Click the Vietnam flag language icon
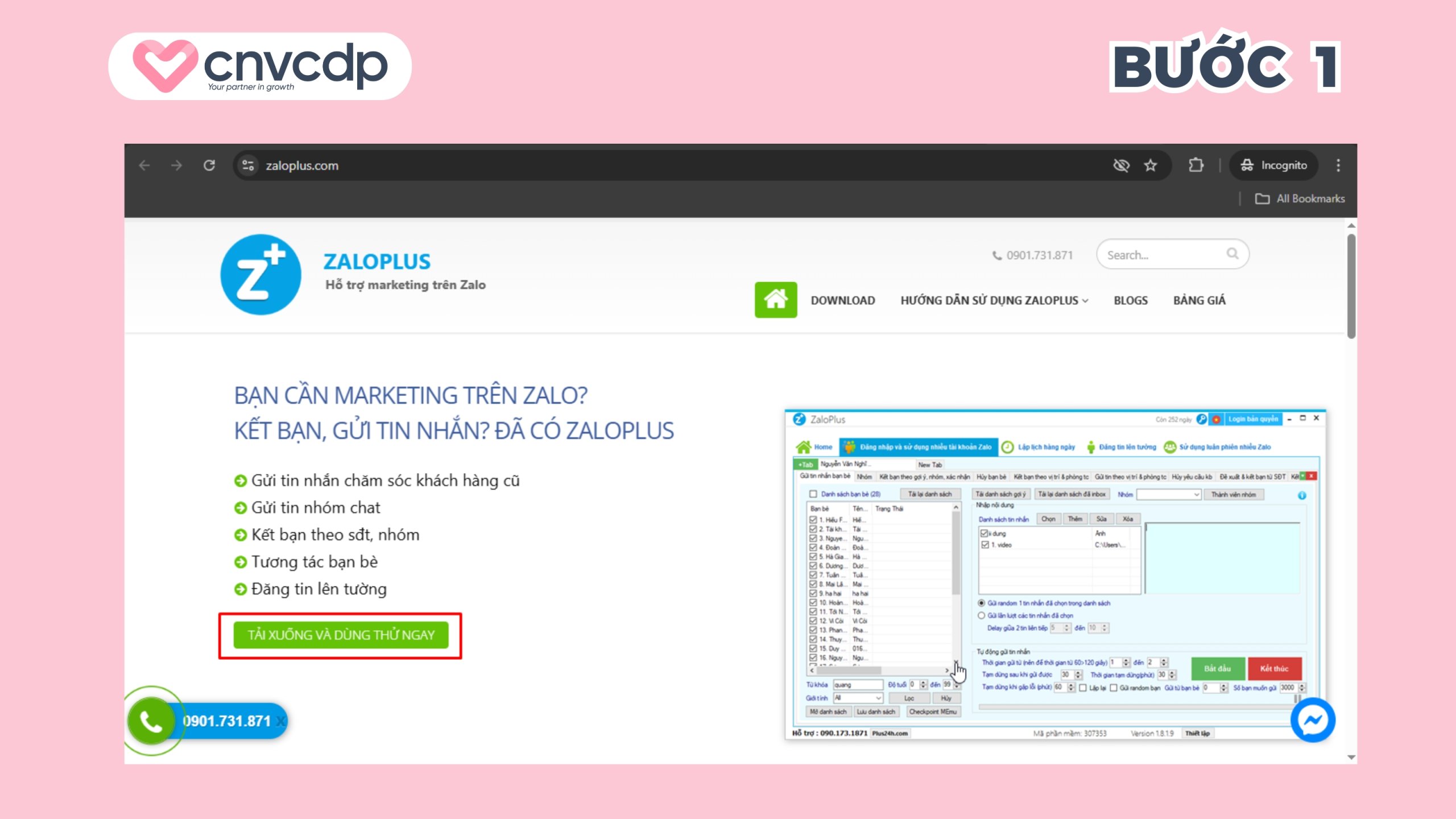The image size is (1456, 819). coord(1216,419)
